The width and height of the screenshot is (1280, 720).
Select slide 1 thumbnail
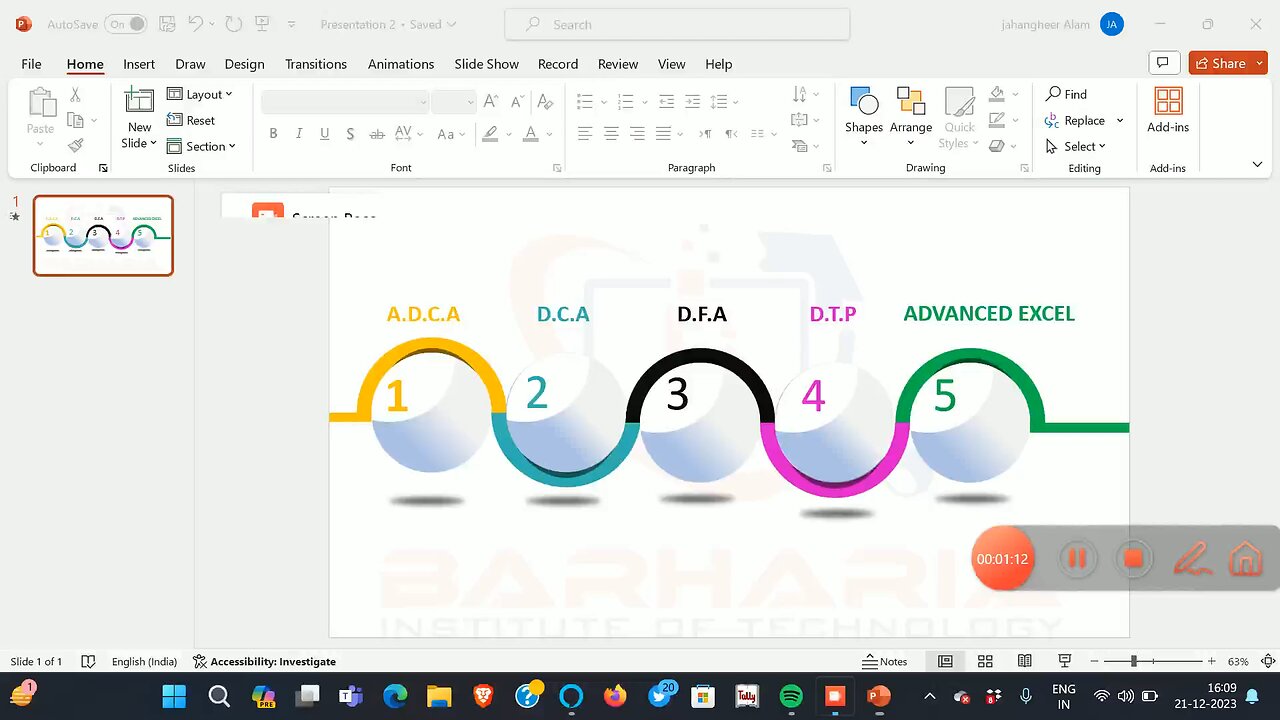coord(103,235)
